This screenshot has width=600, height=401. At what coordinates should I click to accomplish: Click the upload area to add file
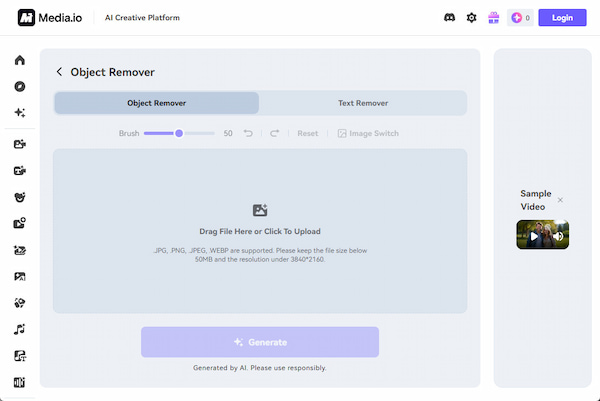pyautogui.click(x=260, y=231)
